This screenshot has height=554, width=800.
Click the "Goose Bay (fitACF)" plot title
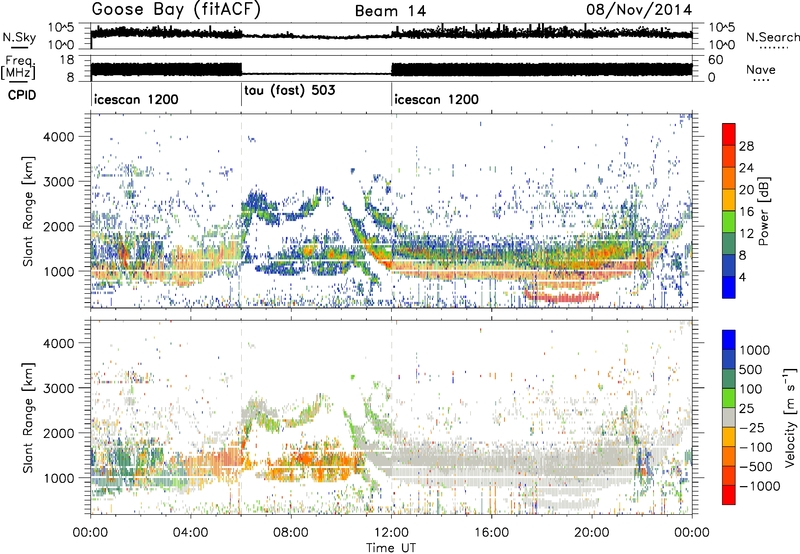(x=176, y=10)
